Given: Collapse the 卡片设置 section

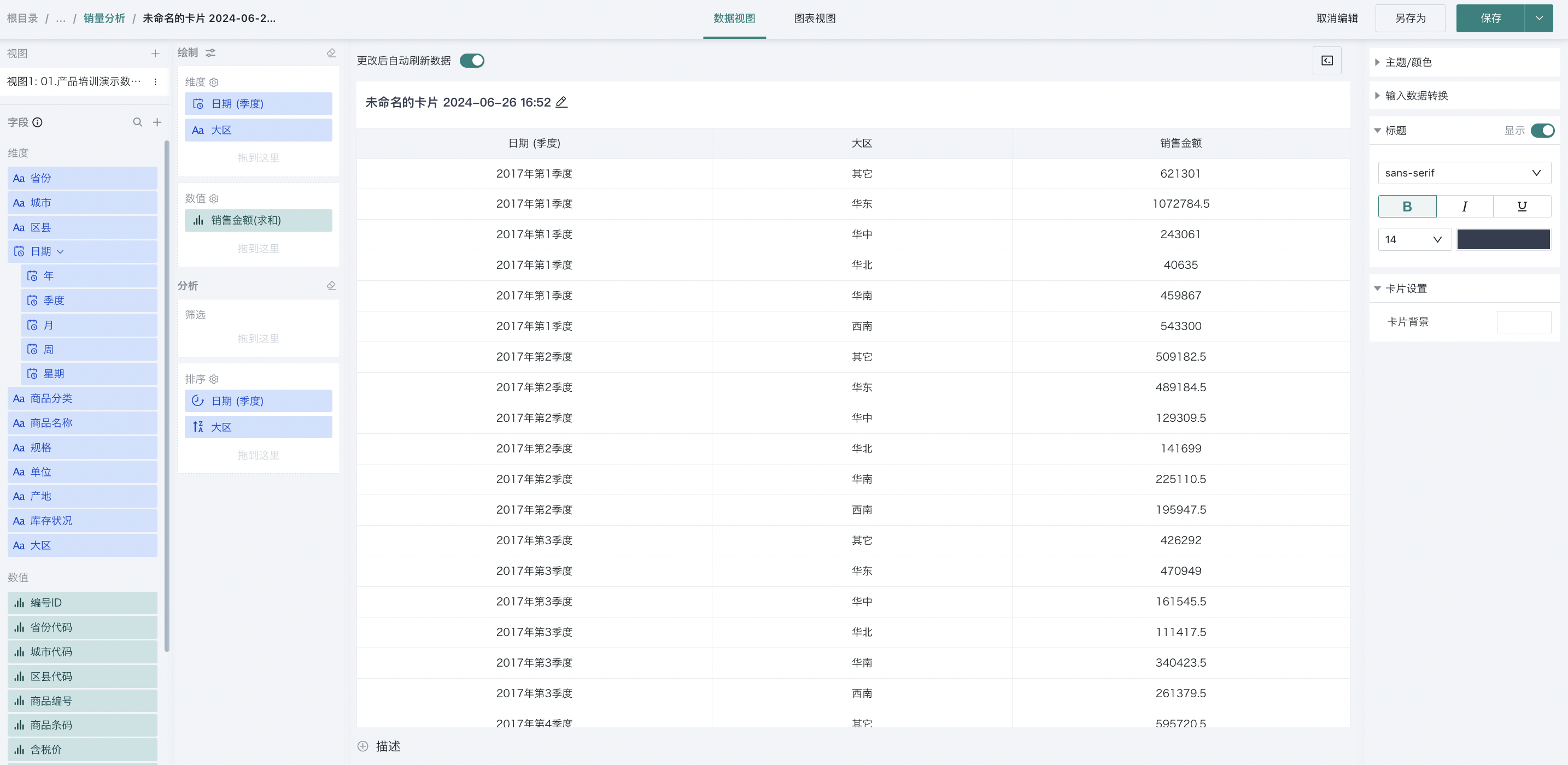Looking at the screenshot, I should (x=1378, y=289).
